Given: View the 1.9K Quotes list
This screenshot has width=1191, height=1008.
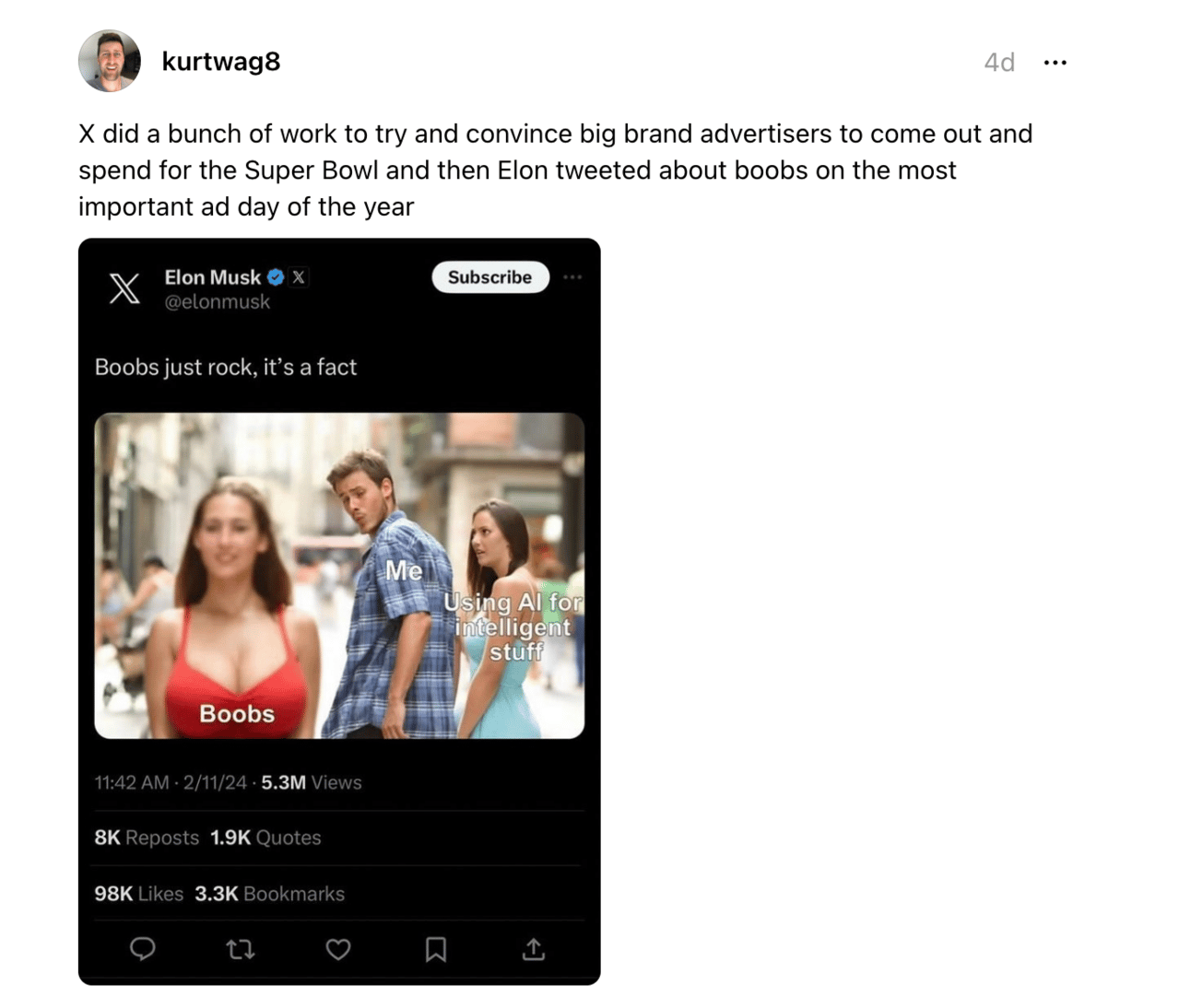Looking at the screenshot, I should (265, 838).
